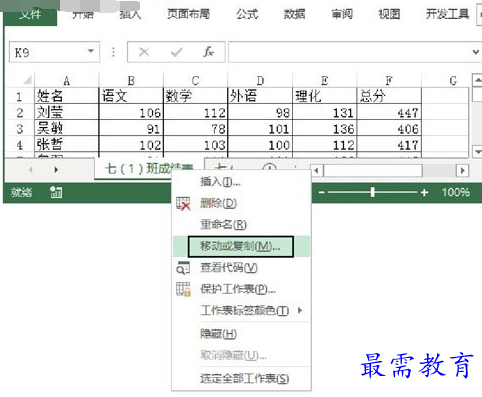Click cell containing 吴敏

click(x=67, y=128)
